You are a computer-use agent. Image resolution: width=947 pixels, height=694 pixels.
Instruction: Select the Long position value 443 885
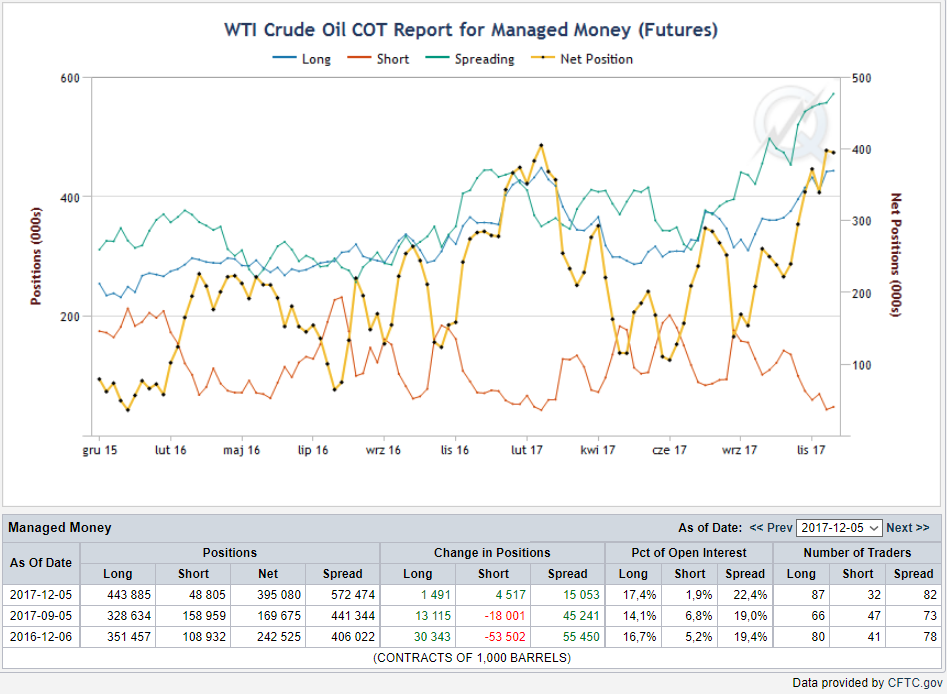(129, 595)
